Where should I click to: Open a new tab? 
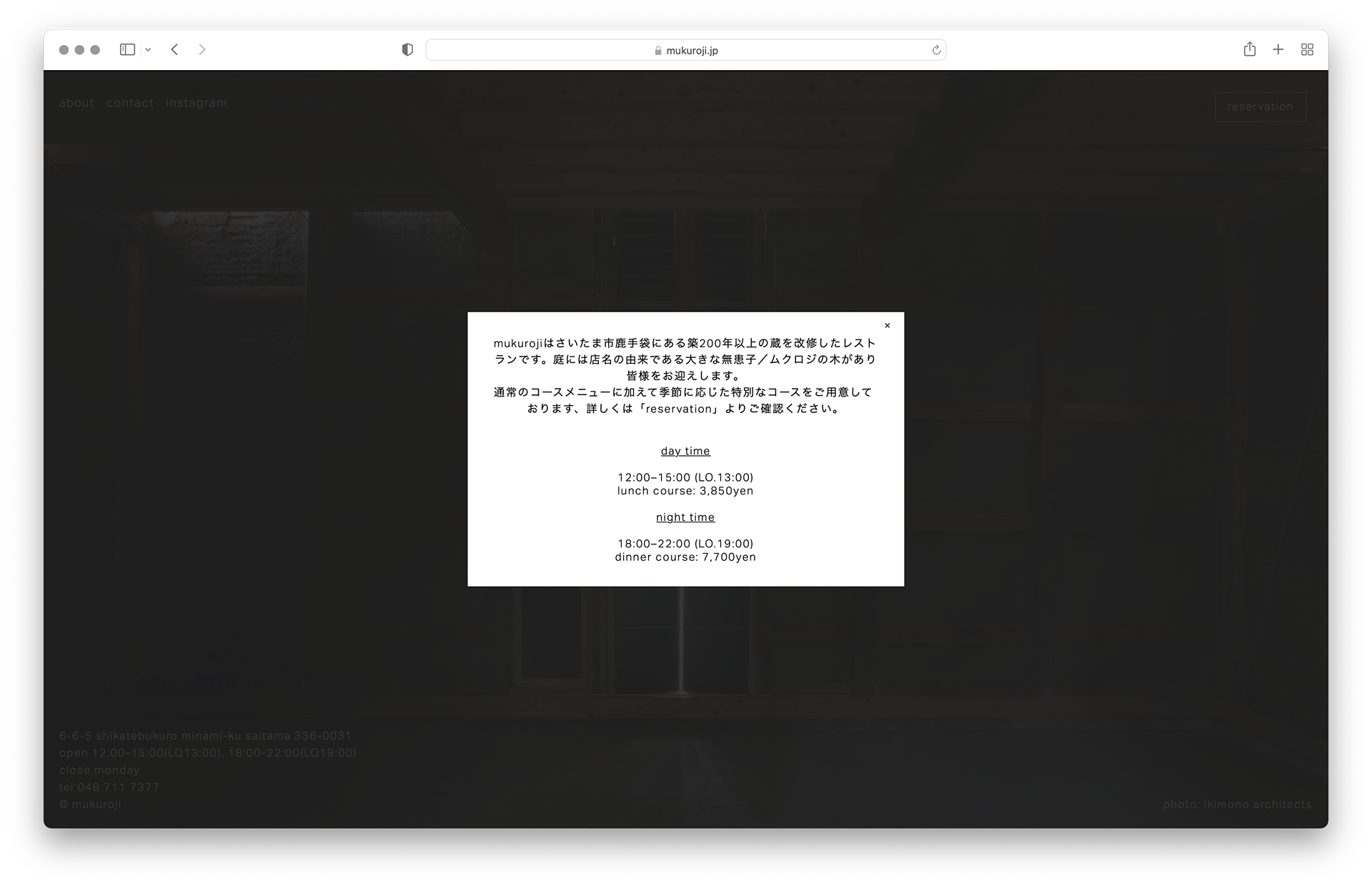pos(1278,49)
